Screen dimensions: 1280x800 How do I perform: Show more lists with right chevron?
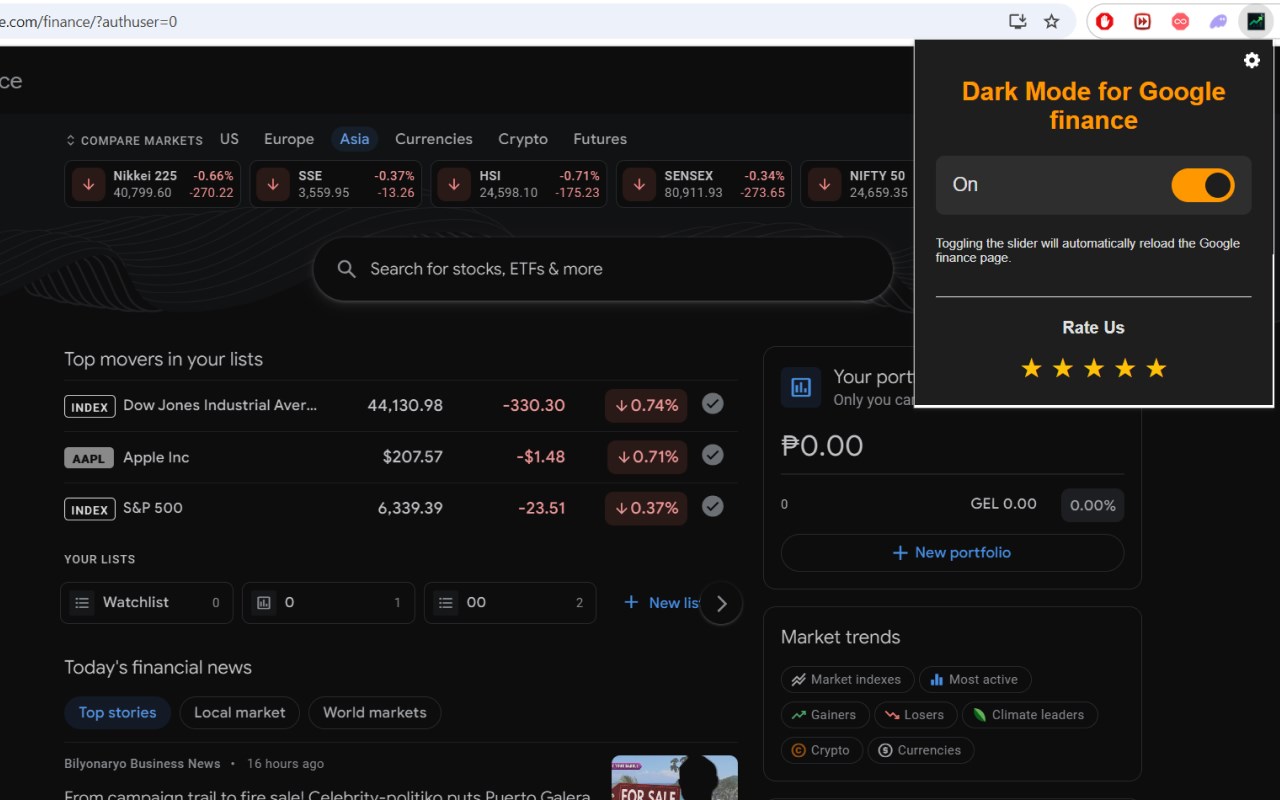tap(721, 603)
